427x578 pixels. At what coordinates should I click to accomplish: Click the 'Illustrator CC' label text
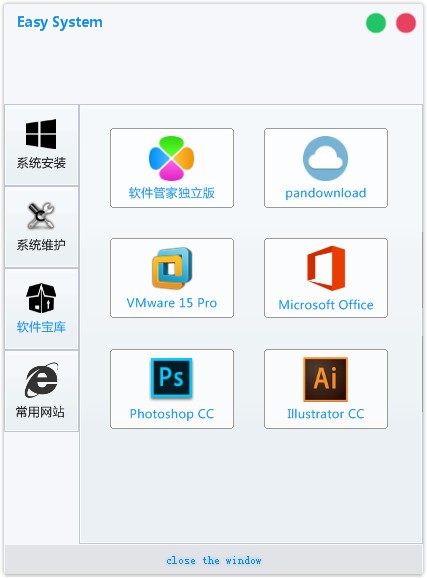point(326,414)
